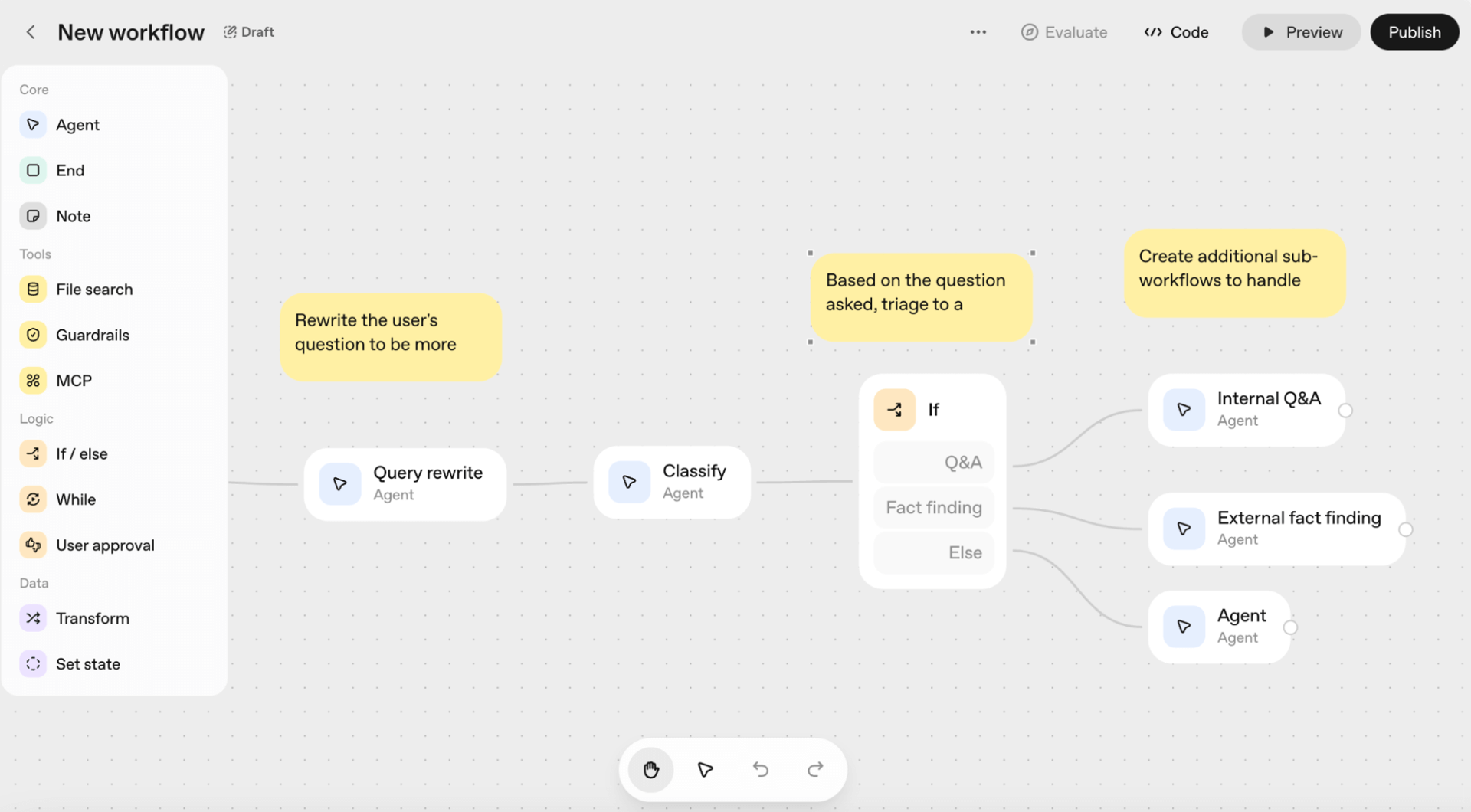
Task: Click the File search tool icon
Action: [32, 289]
